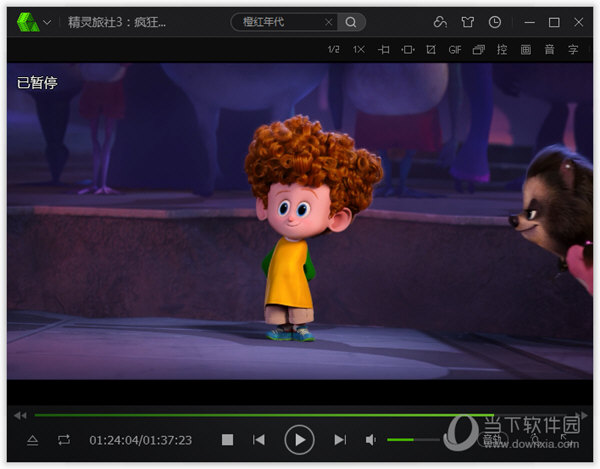The height and width of the screenshot is (469, 600).
Task: Set video size to 1/2
Action: tap(334, 49)
